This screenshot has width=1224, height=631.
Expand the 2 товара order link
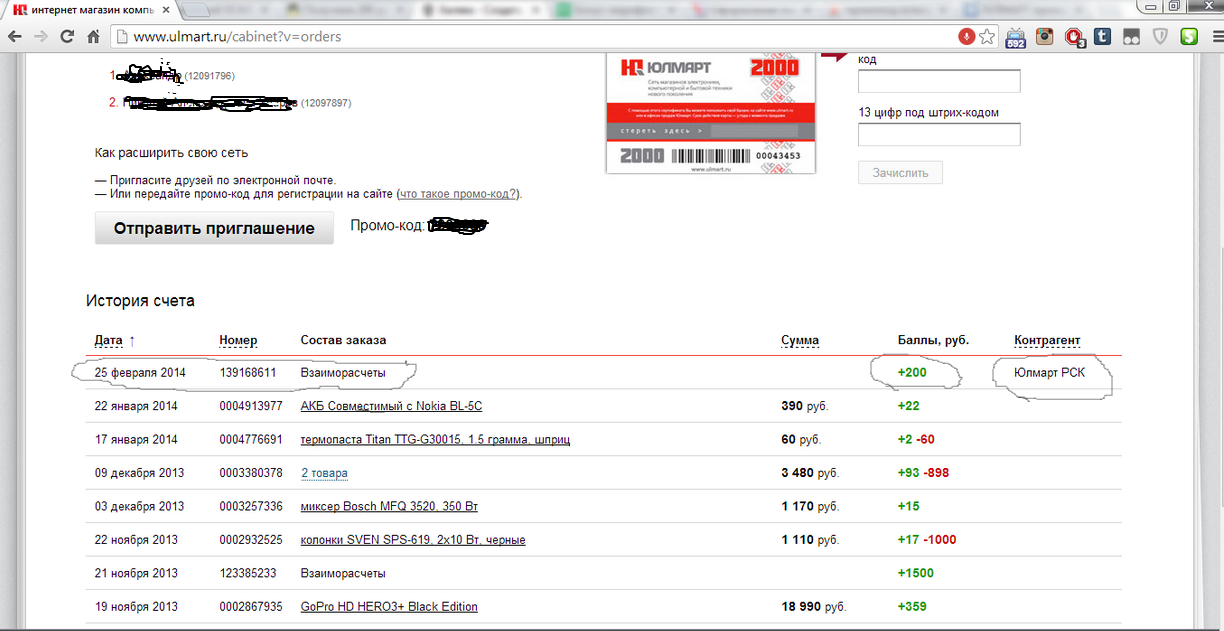click(324, 473)
